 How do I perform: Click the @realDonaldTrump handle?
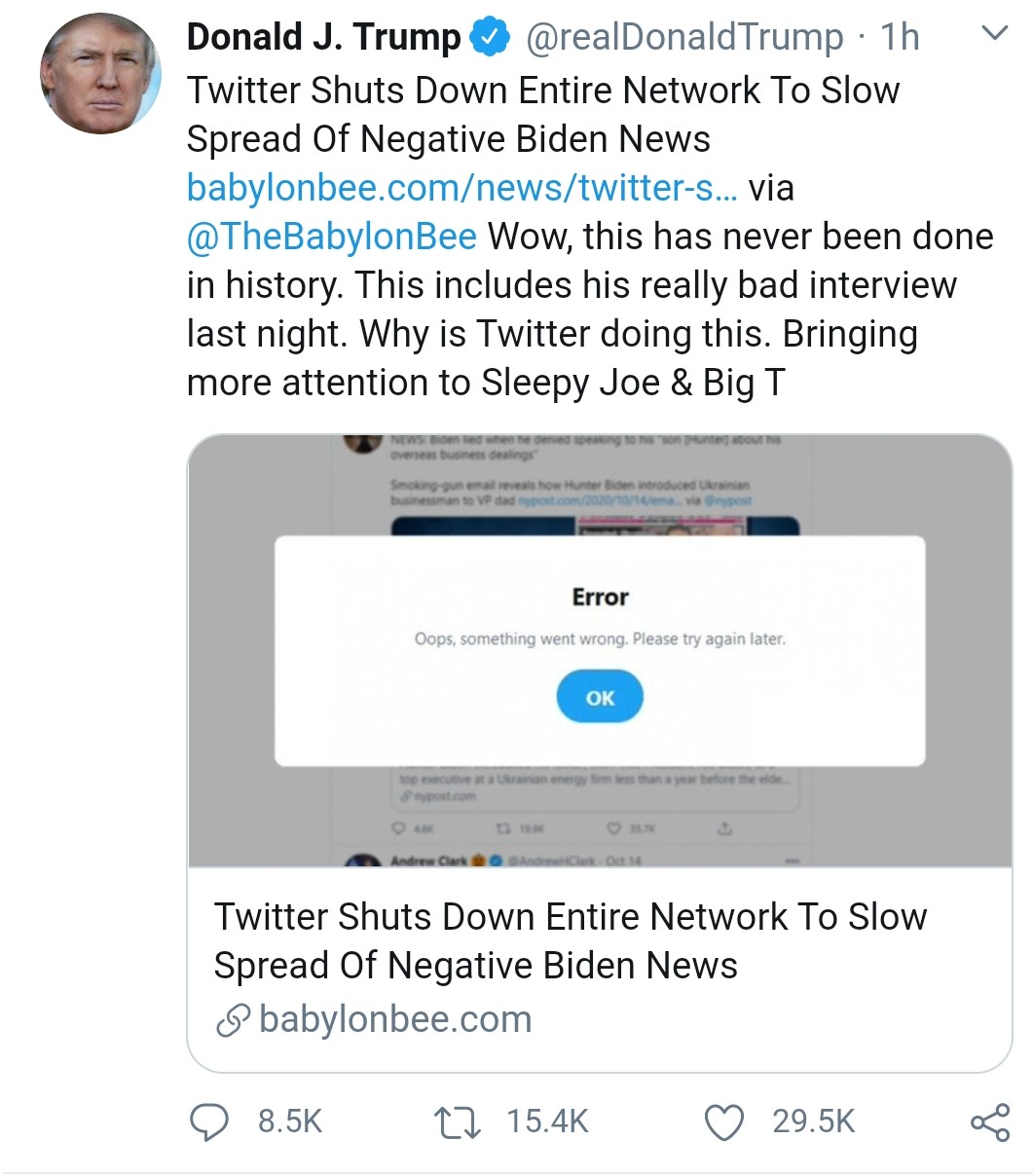pyautogui.click(x=684, y=38)
